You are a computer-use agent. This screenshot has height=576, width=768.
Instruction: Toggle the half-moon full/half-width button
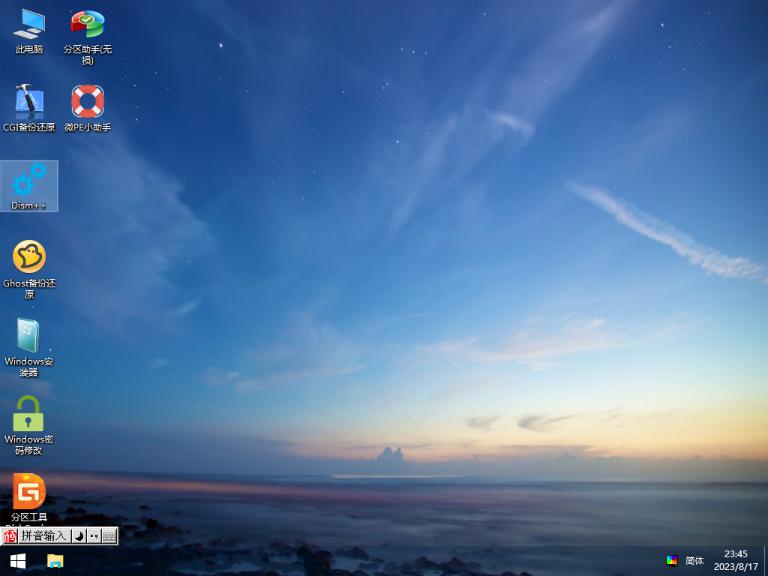(x=80, y=536)
